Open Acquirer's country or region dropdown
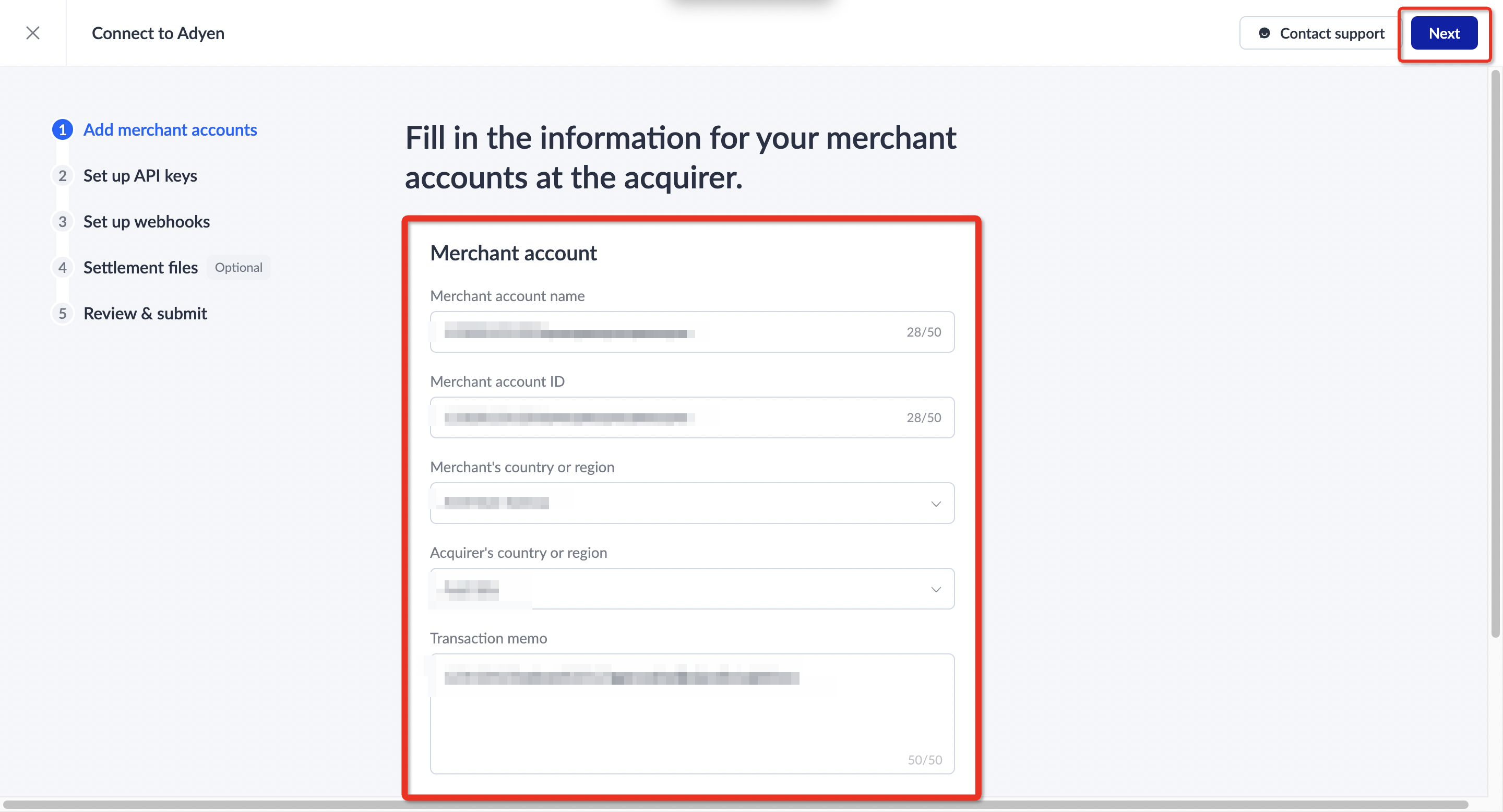The image size is (1503, 812). [x=691, y=589]
